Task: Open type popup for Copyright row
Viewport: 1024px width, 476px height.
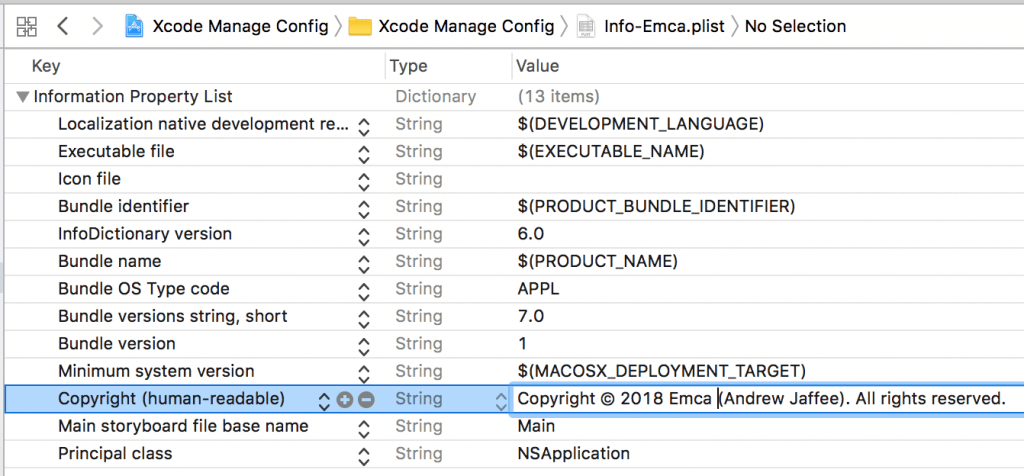Action: point(502,399)
